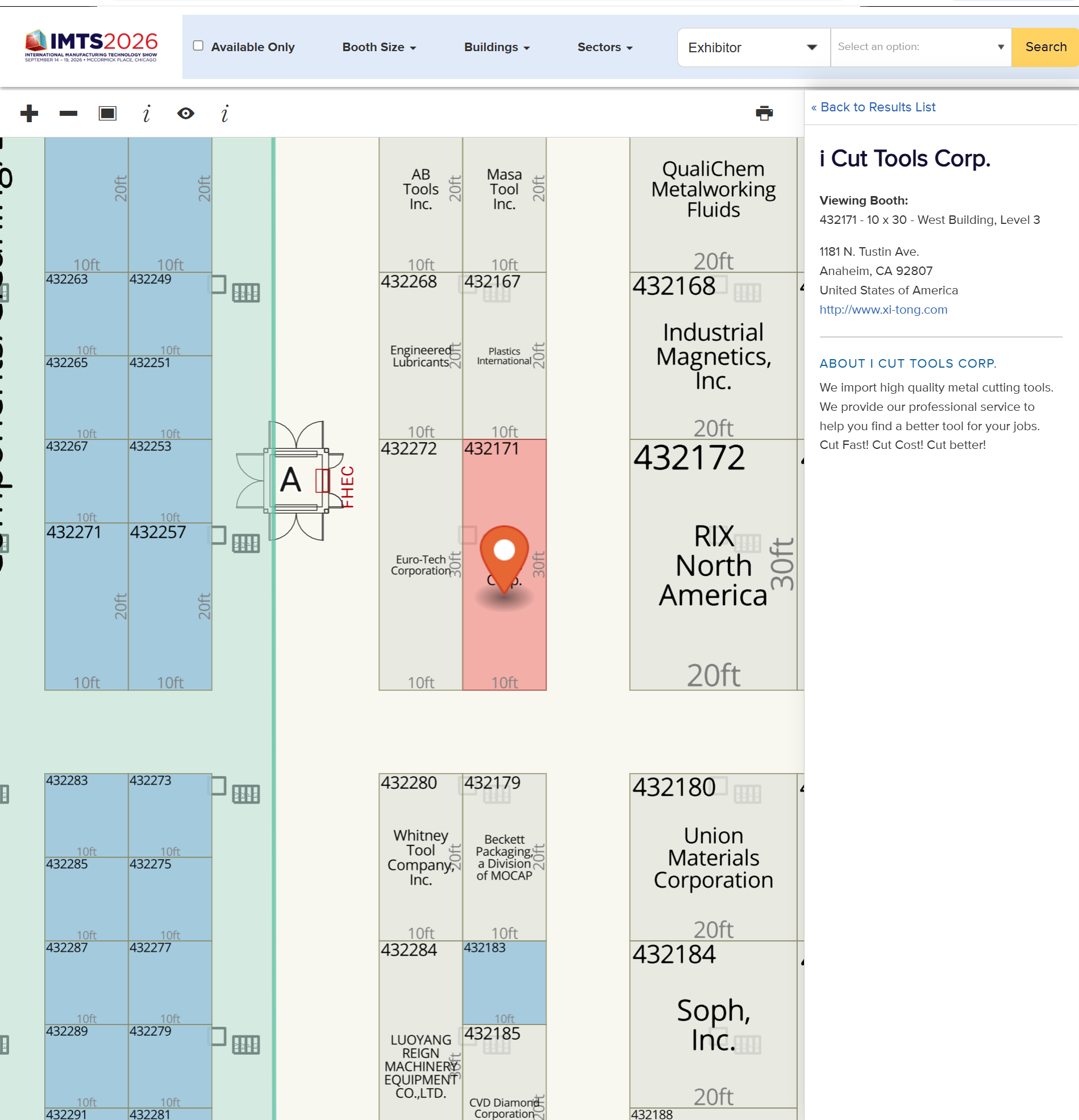Select the Euro-Tech Corporation booth 432272
Screen dimensions: 1079x1120
click(420, 565)
